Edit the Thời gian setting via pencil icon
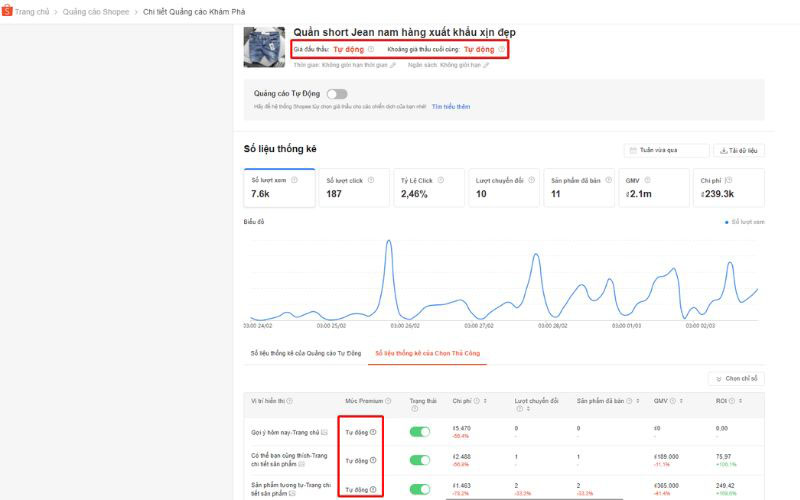The height and width of the screenshot is (500, 800). coord(392,65)
